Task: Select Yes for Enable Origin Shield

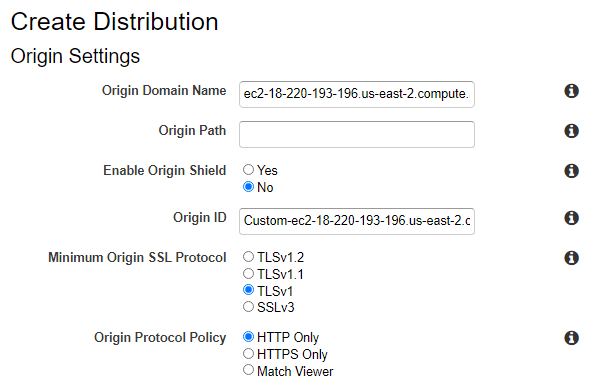Action: click(248, 169)
